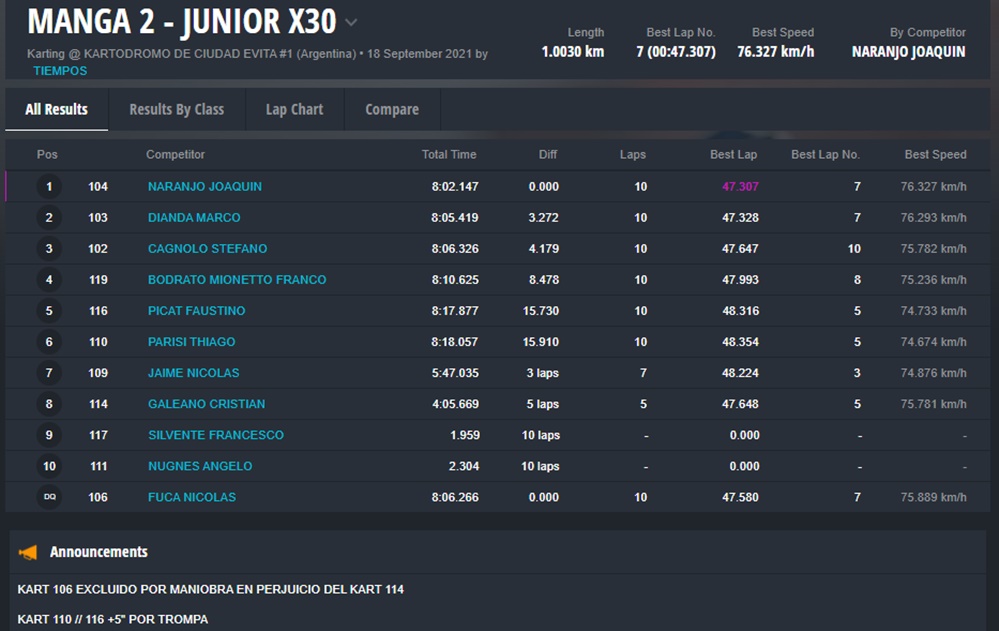The width and height of the screenshot is (999, 631).
Task: Click the Total Time column header
Action: click(449, 155)
